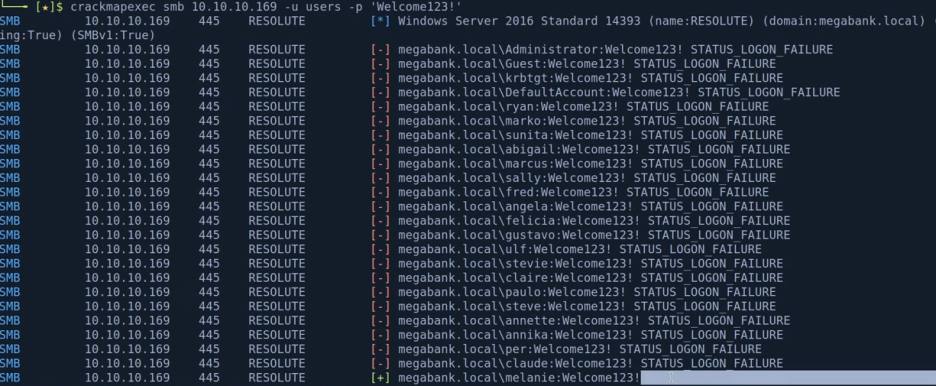Screen dimensions: 936x386
Task: Click the megabank.local\annette result line
Action: click(594, 321)
